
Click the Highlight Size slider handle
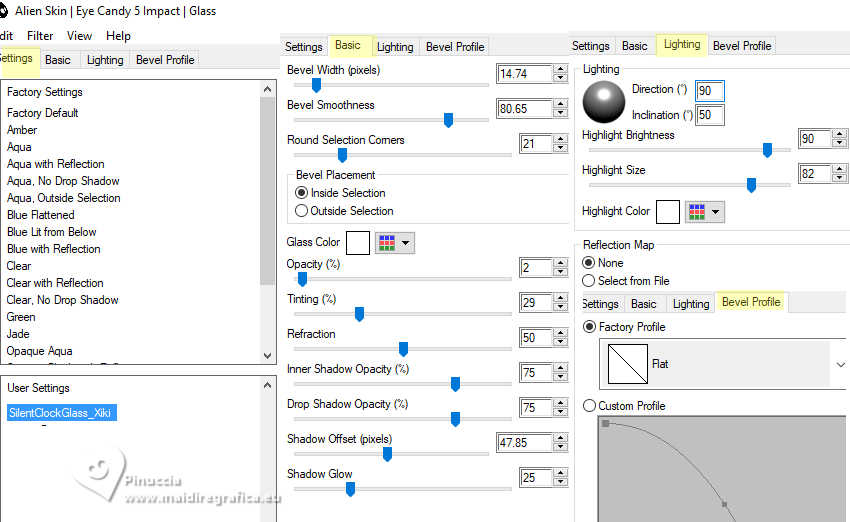click(x=751, y=185)
